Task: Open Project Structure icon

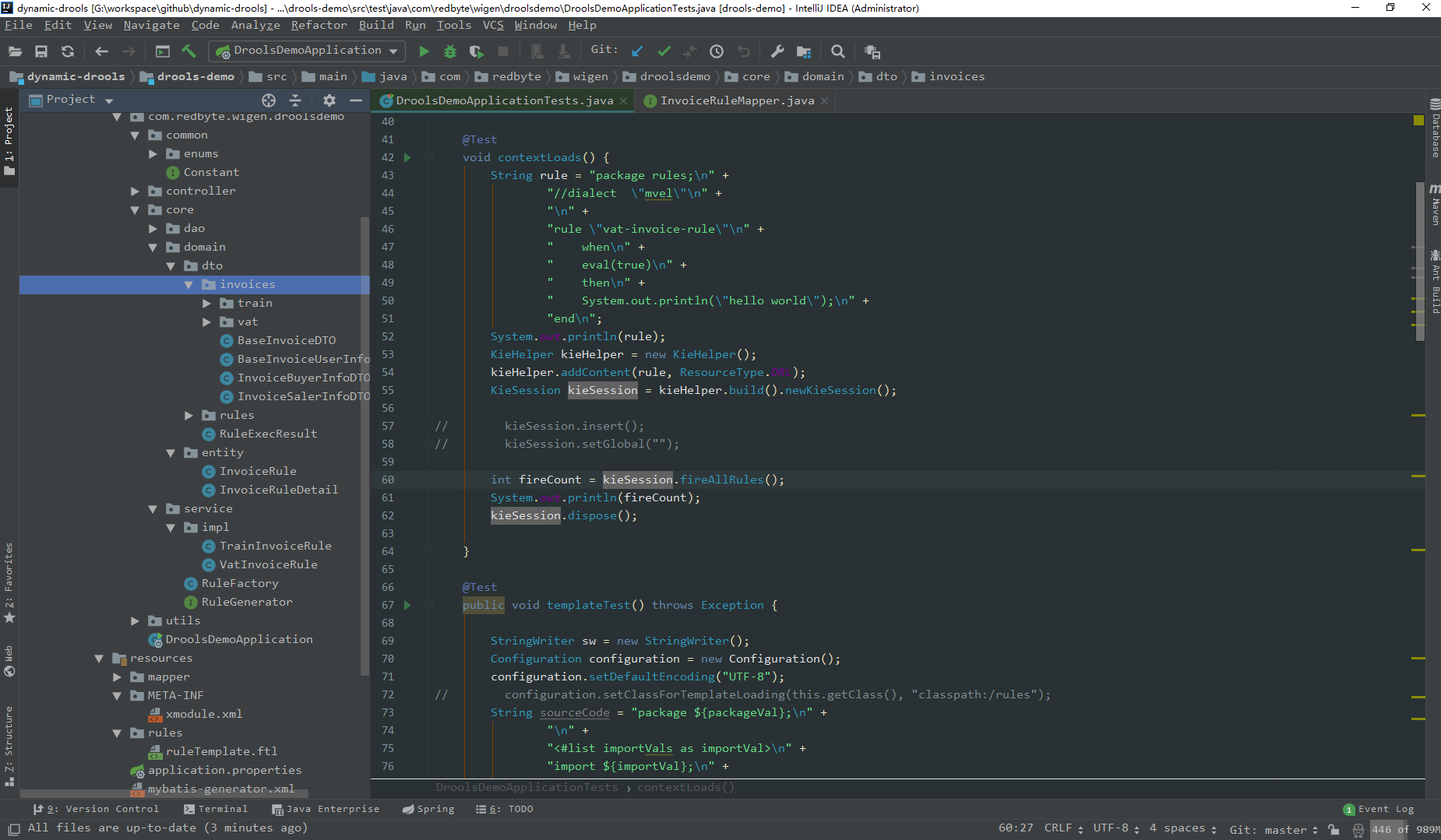Action: pos(804,51)
